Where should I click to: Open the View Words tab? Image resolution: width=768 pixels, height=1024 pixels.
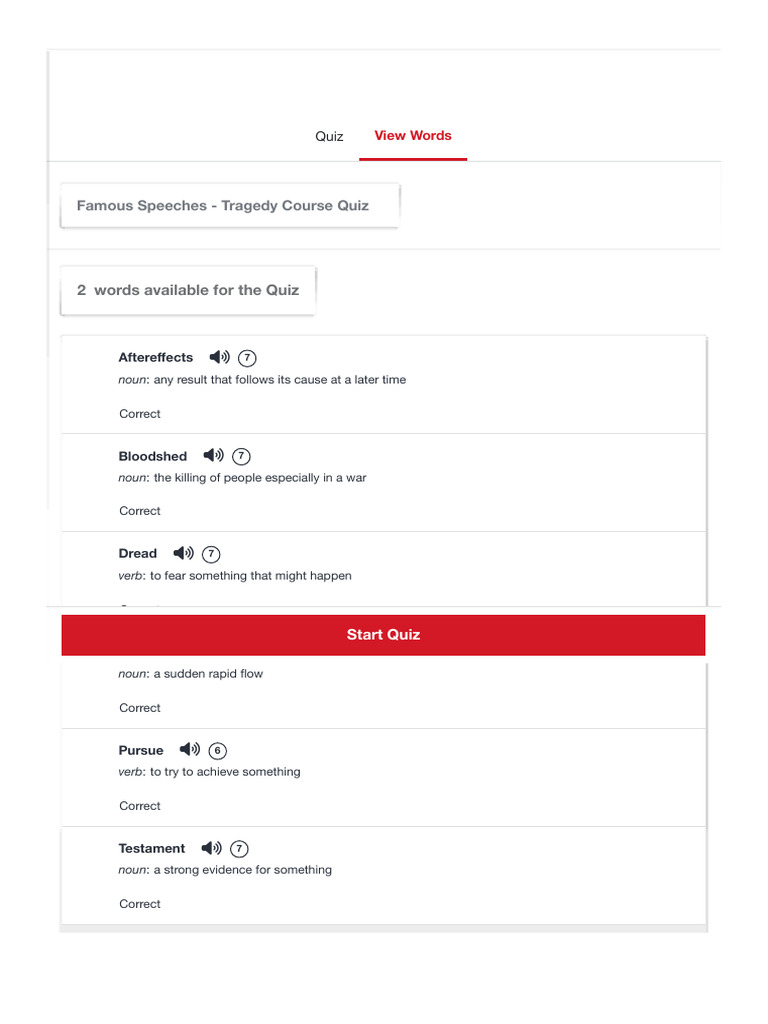tap(413, 136)
